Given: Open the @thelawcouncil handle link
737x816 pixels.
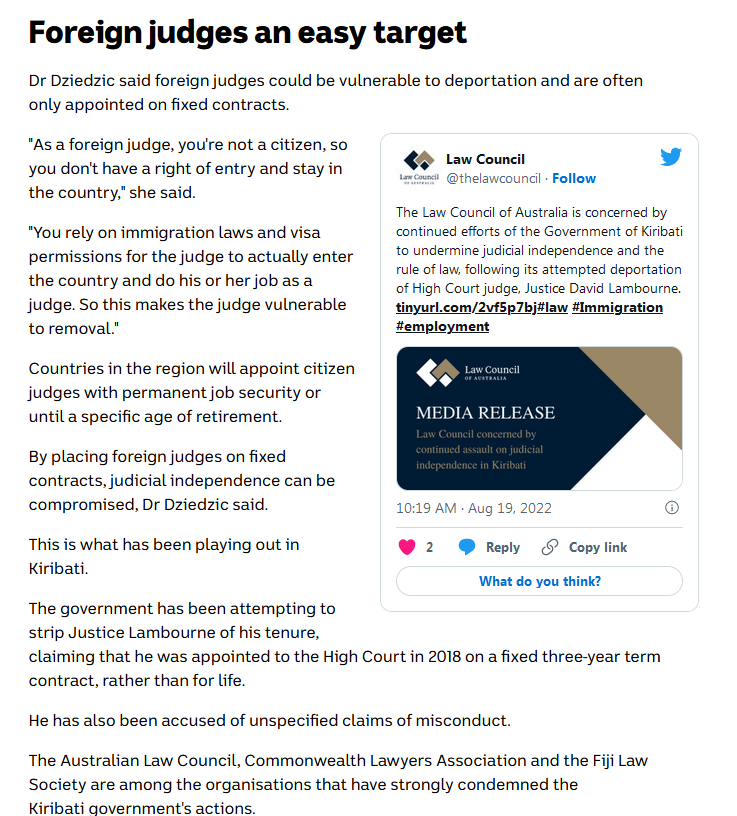Looking at the screenshot, I should click(x=493, y=178).
